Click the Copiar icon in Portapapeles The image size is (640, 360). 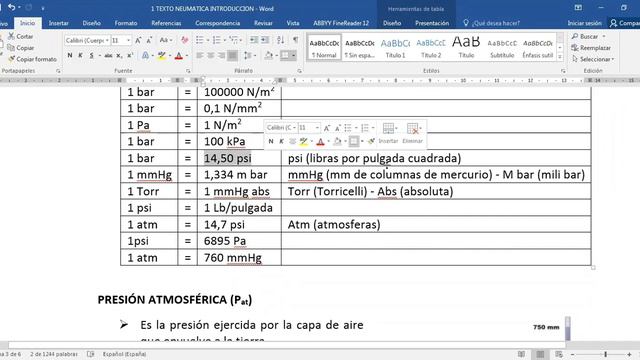click(x=11, y=48)
